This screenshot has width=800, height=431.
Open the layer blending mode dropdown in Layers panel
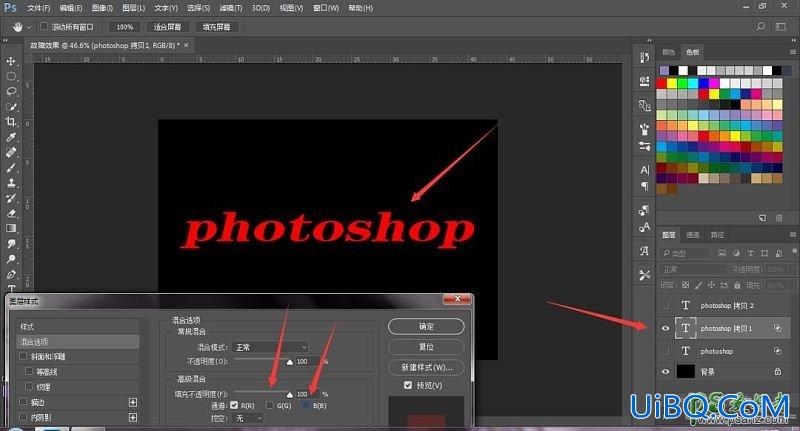[693, 269]
